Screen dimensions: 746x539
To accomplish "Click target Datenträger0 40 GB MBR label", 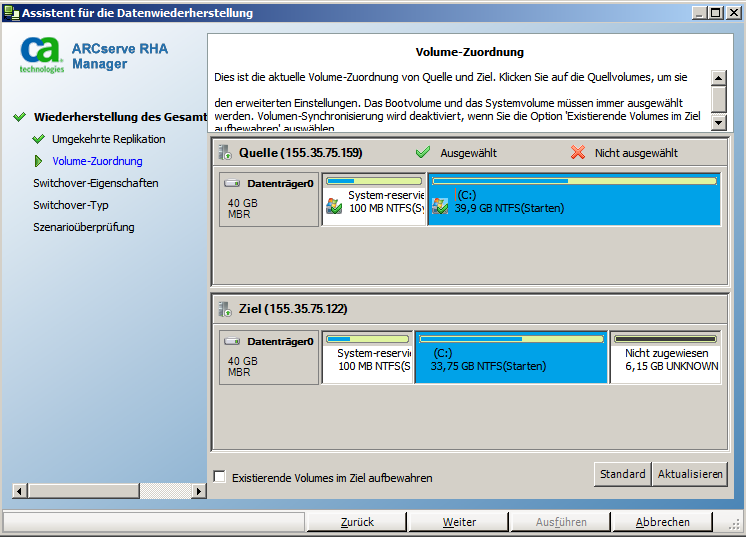I will point(269,357).
